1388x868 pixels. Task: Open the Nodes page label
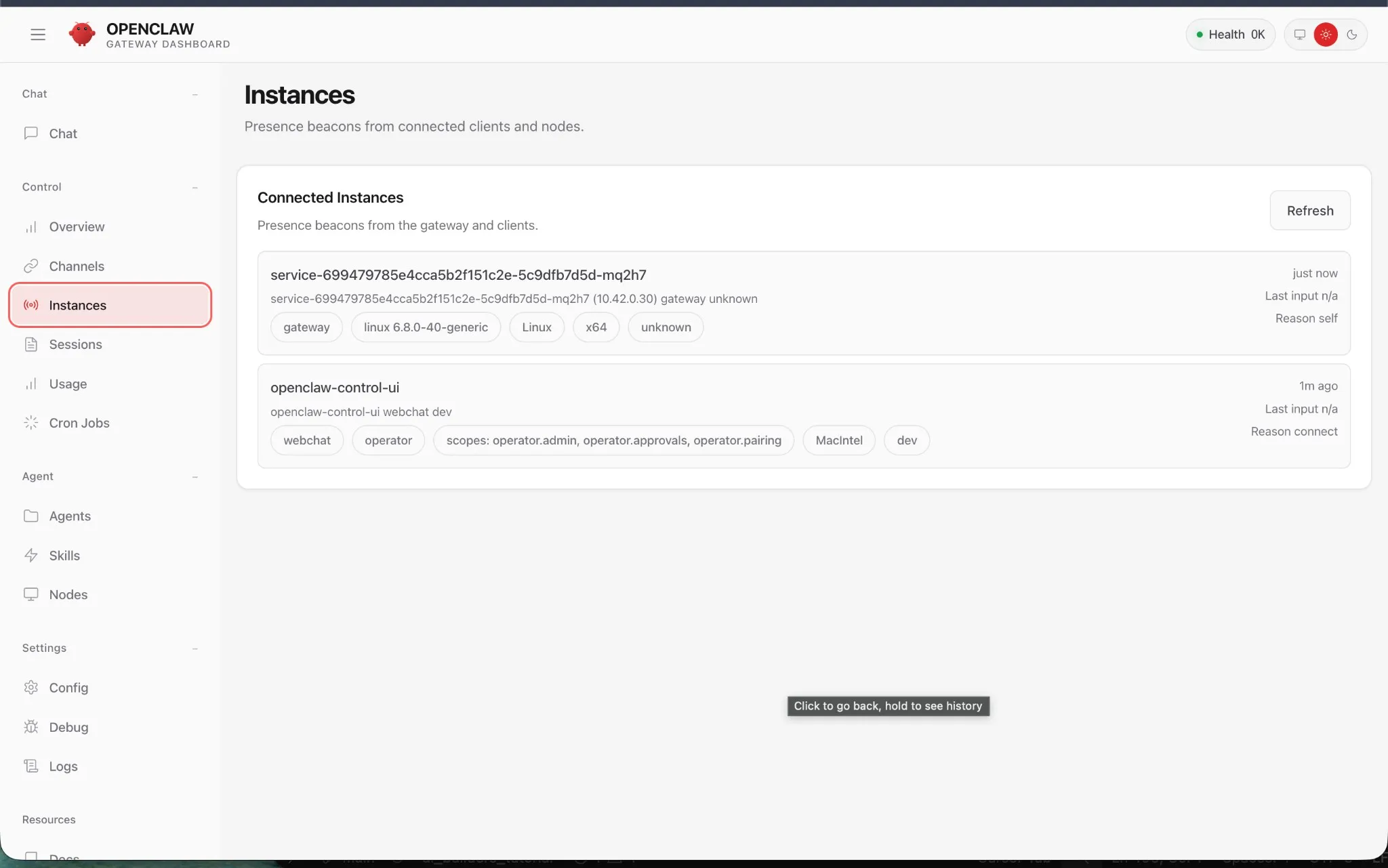[x=68, y=594]
